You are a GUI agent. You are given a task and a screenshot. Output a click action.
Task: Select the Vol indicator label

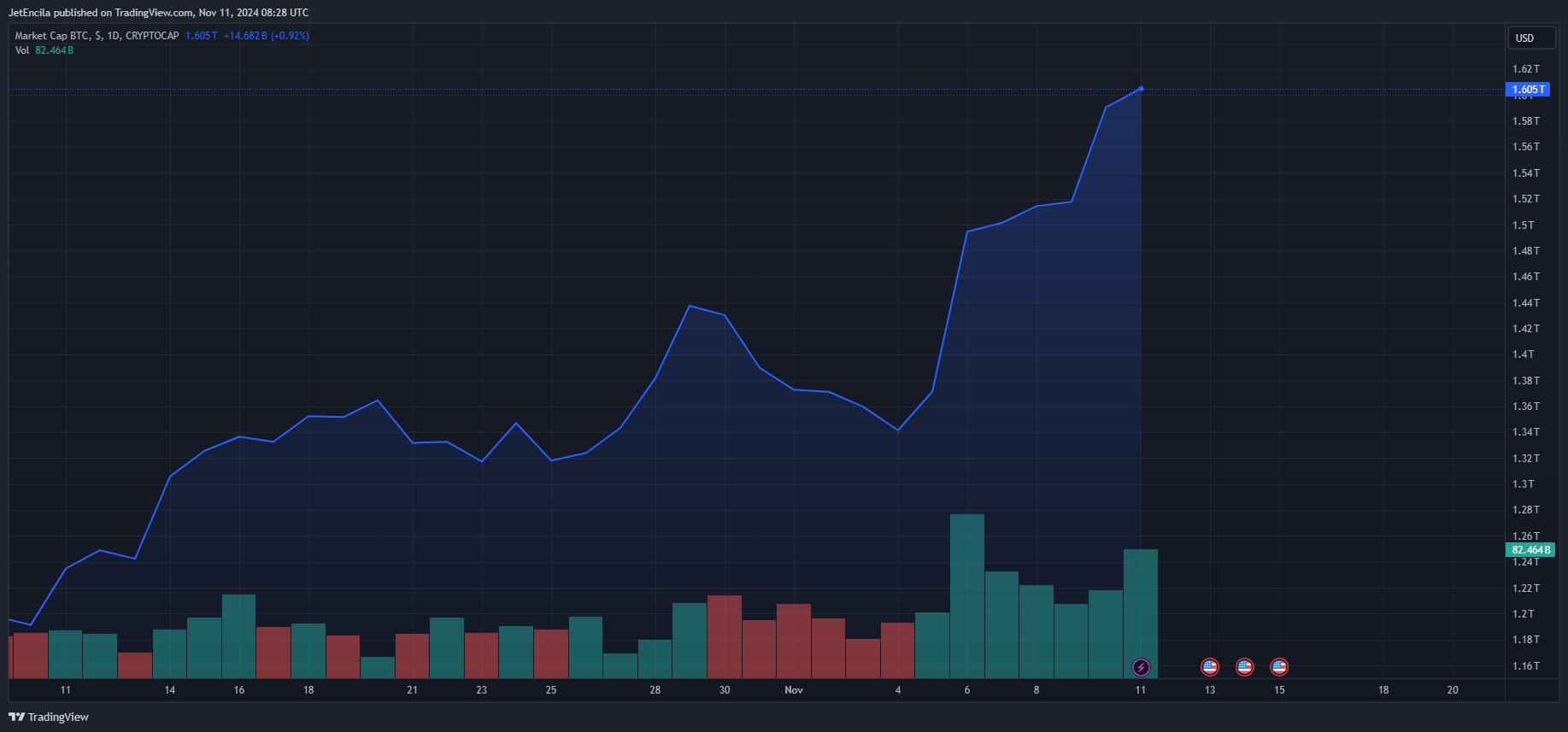tap(22, 50)
